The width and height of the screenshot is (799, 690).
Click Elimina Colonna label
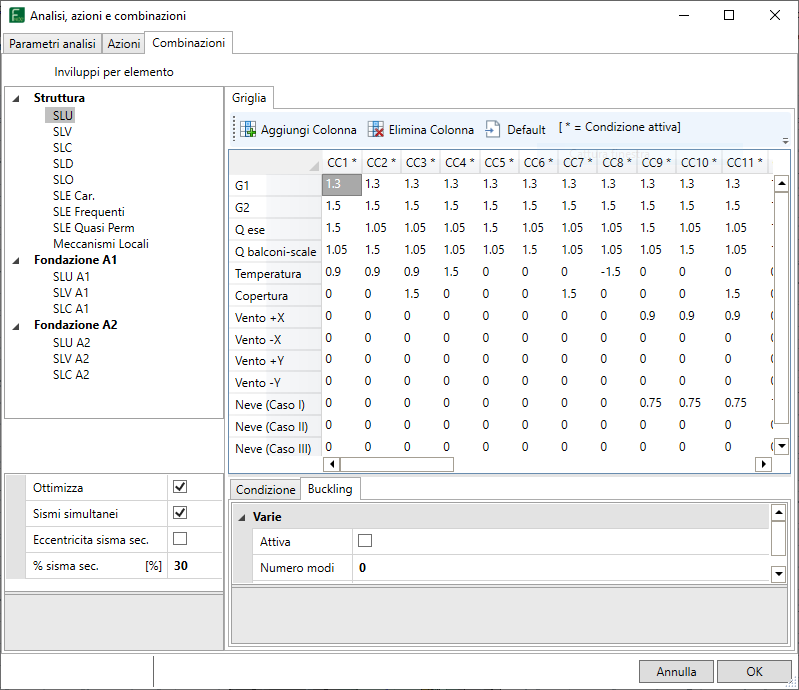click(x=431, y=130)
